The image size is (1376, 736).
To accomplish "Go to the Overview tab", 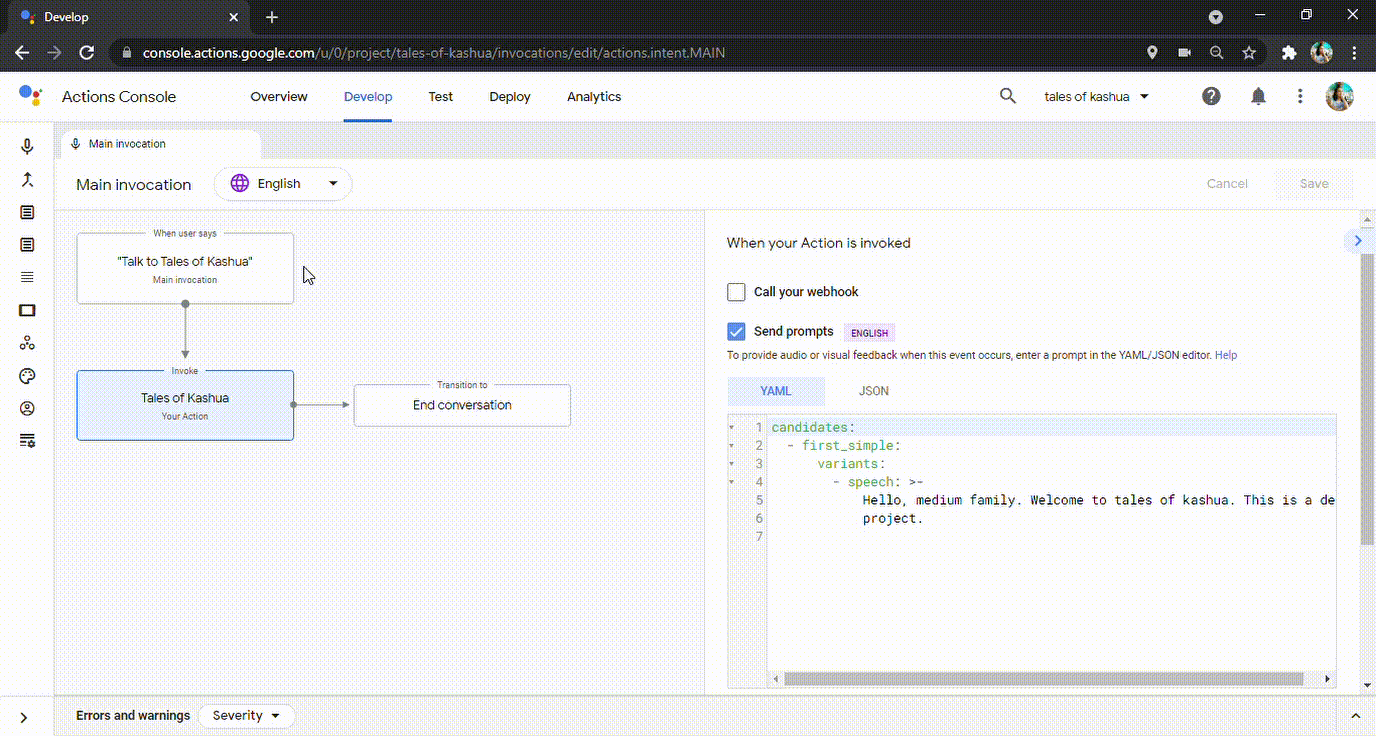I will click(279, 97).
